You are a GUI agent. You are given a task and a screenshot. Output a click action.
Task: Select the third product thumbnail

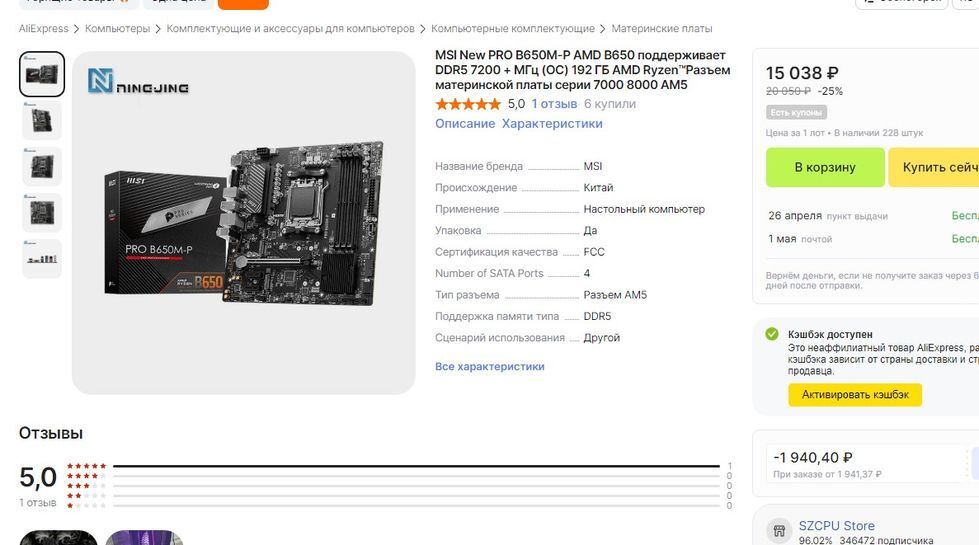coord(42,167)
